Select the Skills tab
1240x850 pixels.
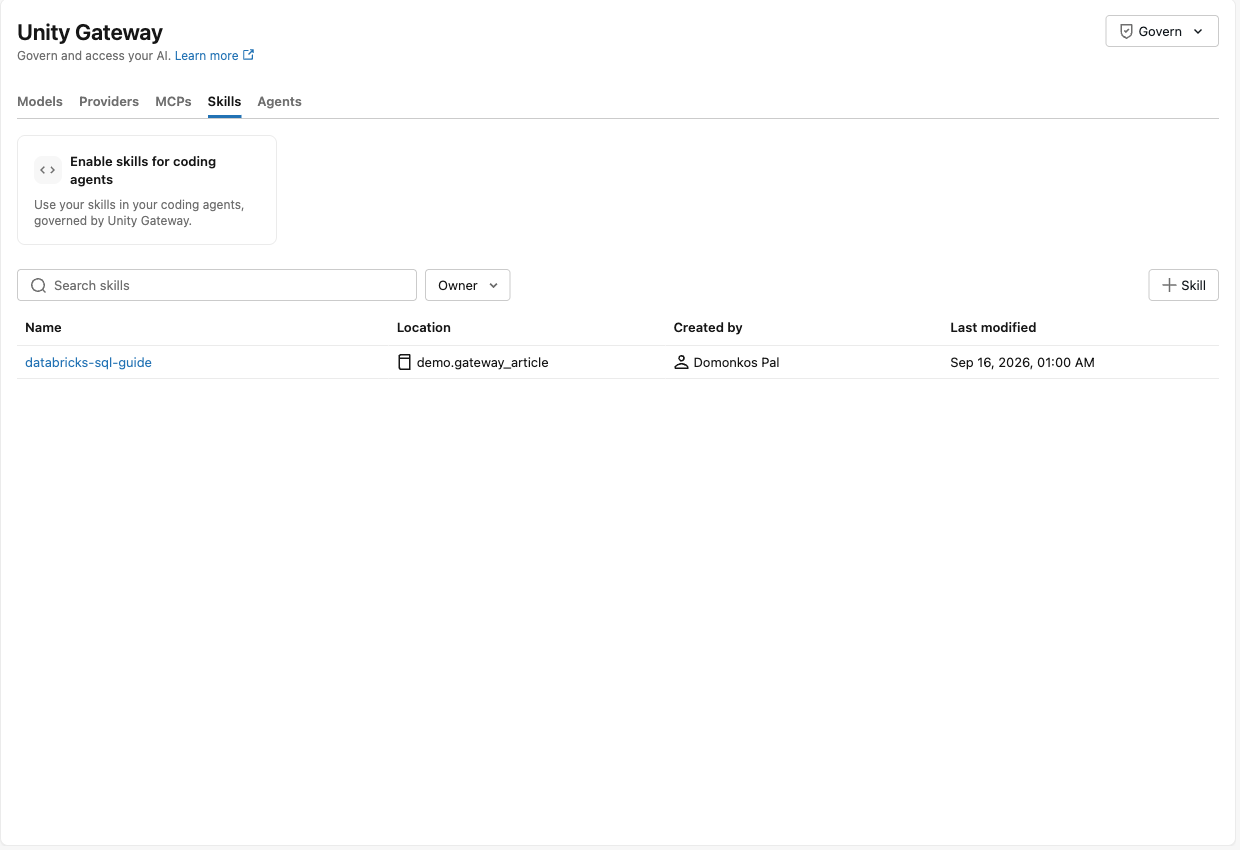coord(224,101)
